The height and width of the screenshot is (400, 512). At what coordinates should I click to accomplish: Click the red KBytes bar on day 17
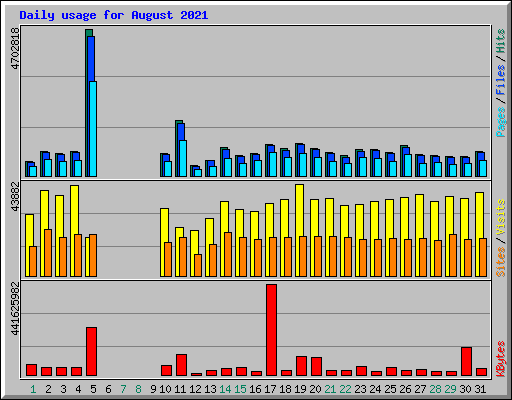point(271,330)
